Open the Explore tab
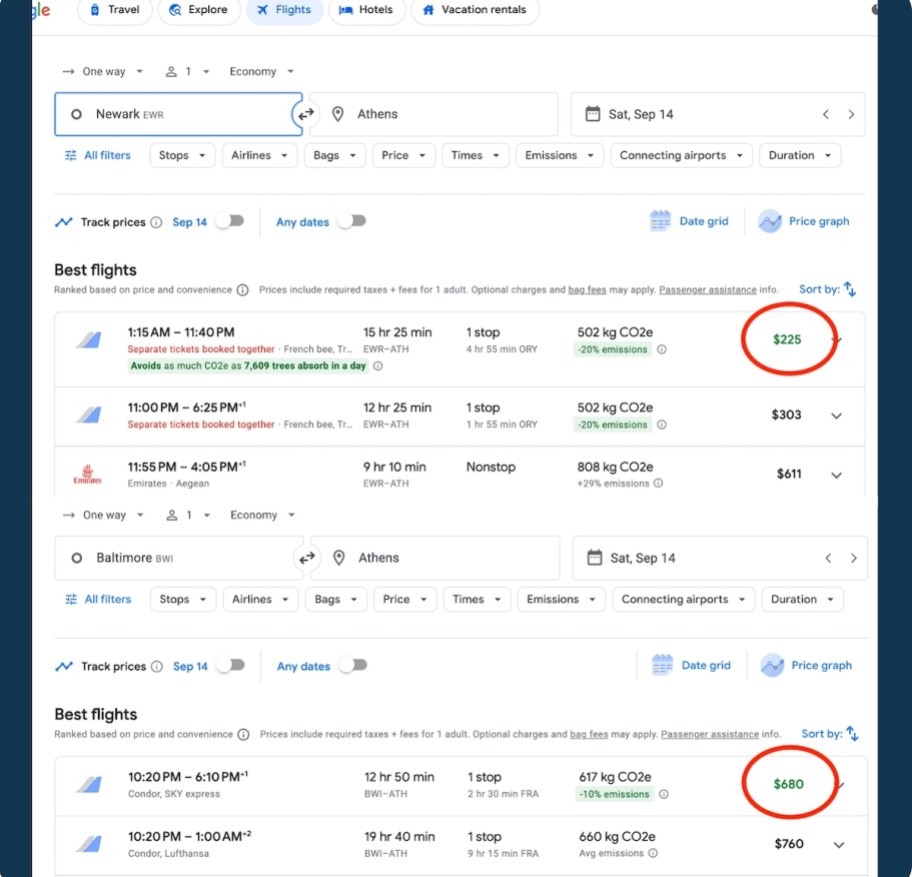This screenshot has height=877, width=912. point(199,10)
